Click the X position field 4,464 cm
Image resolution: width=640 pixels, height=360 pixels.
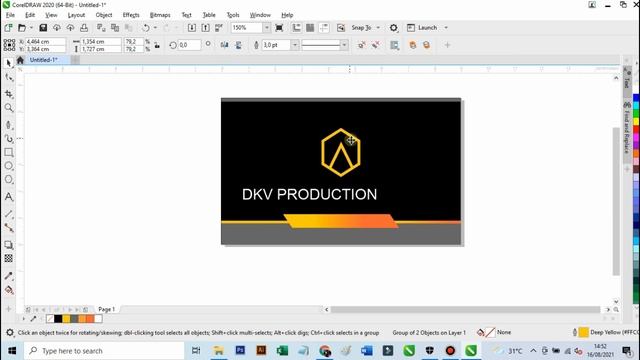pyautogui.click(x=45, y=42)
